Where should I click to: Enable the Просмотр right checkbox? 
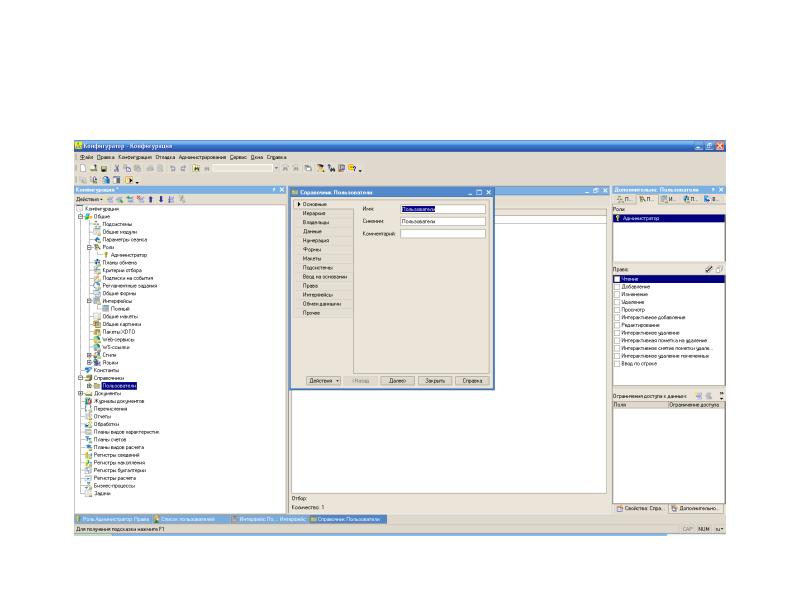point(617,310)
